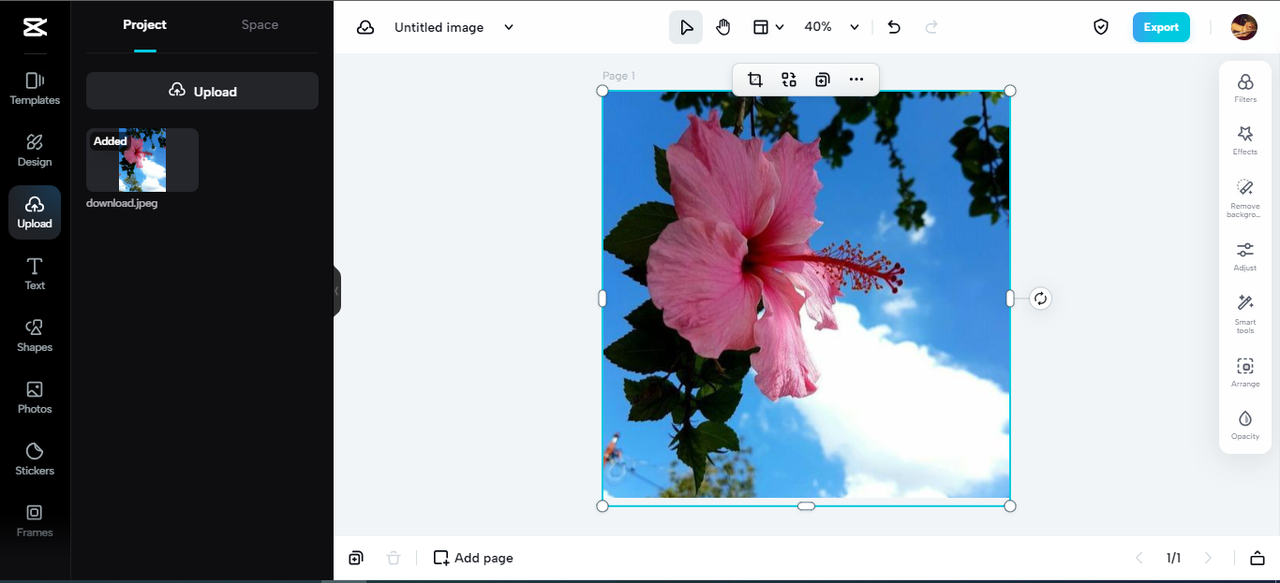The width and height of the screenshot is (1280, 583).
Task: Click the 1/1 page indicator
Action: pyautogui.click(x=1173, y=558)
